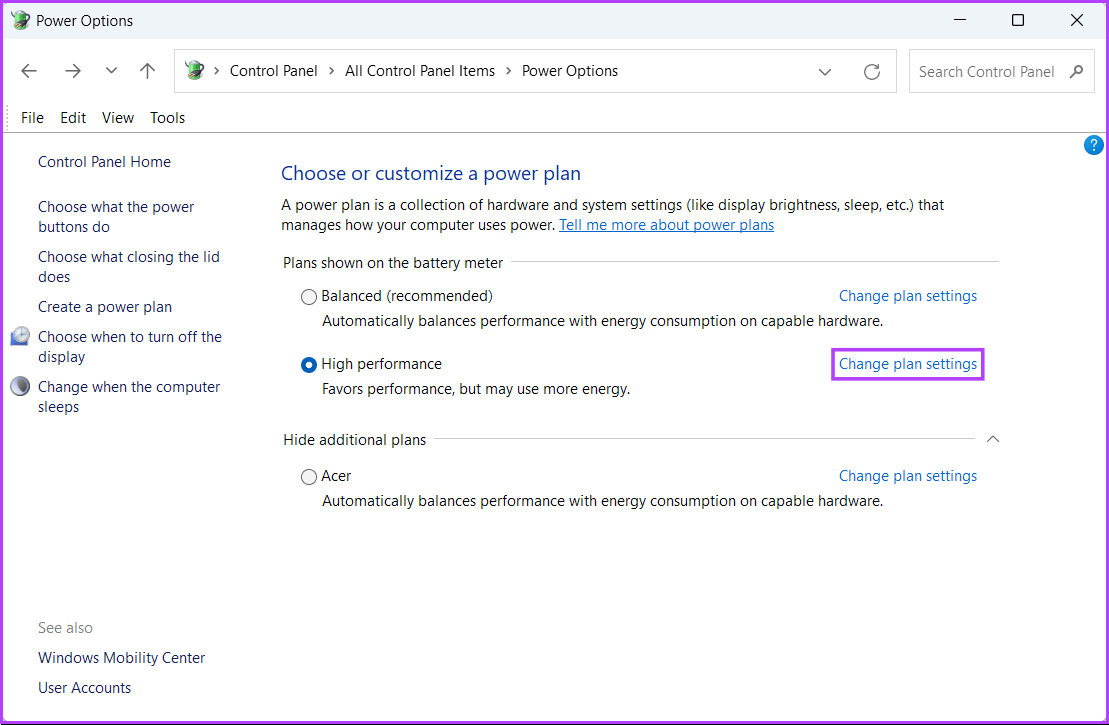Expand chevron after Control Panel breadcrumb

pos(331,71)
